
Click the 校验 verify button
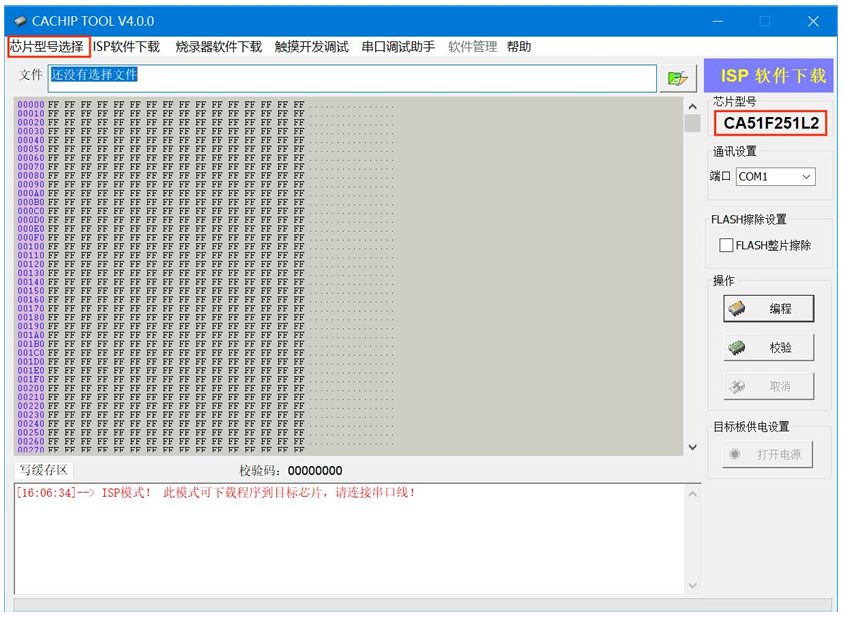[768, 347]
